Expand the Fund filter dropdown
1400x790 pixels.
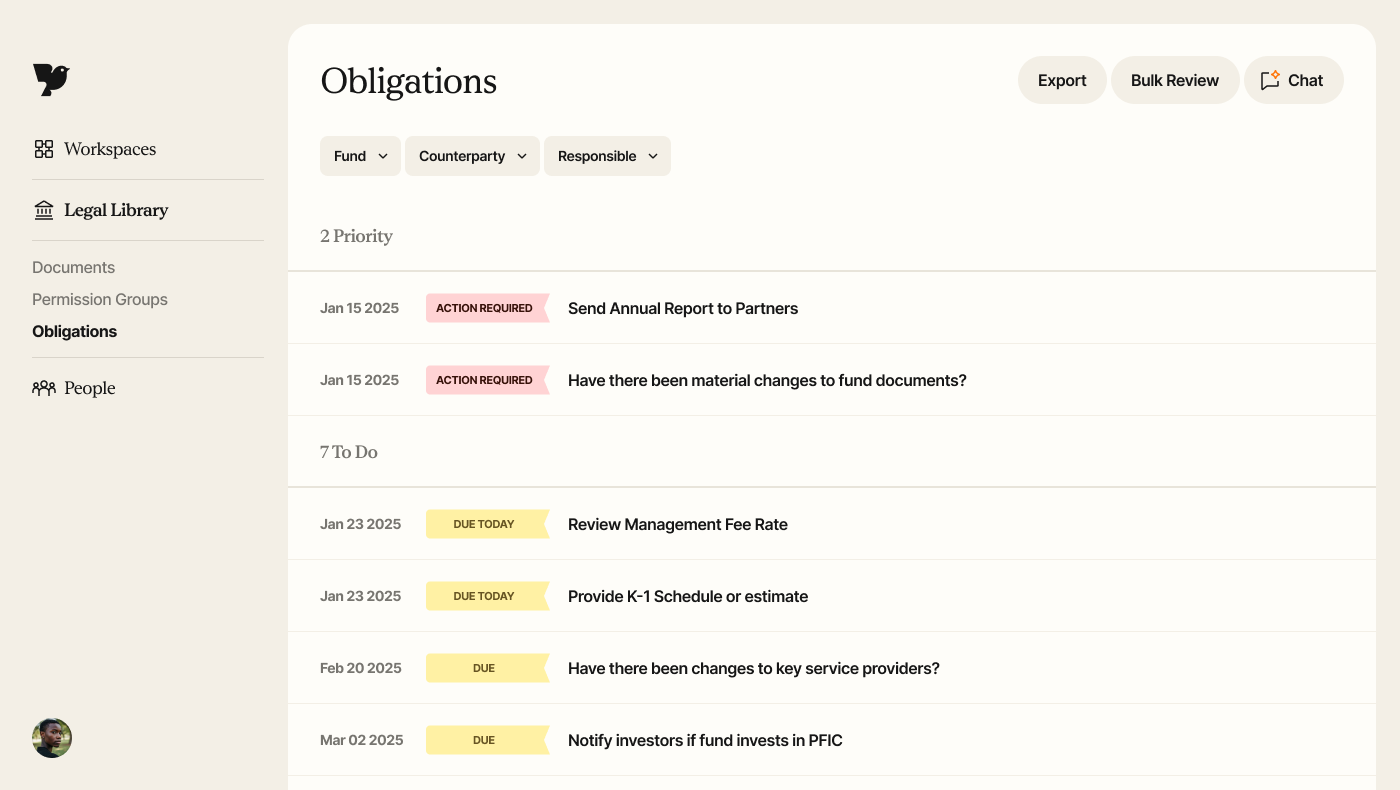tap(360, 156)
